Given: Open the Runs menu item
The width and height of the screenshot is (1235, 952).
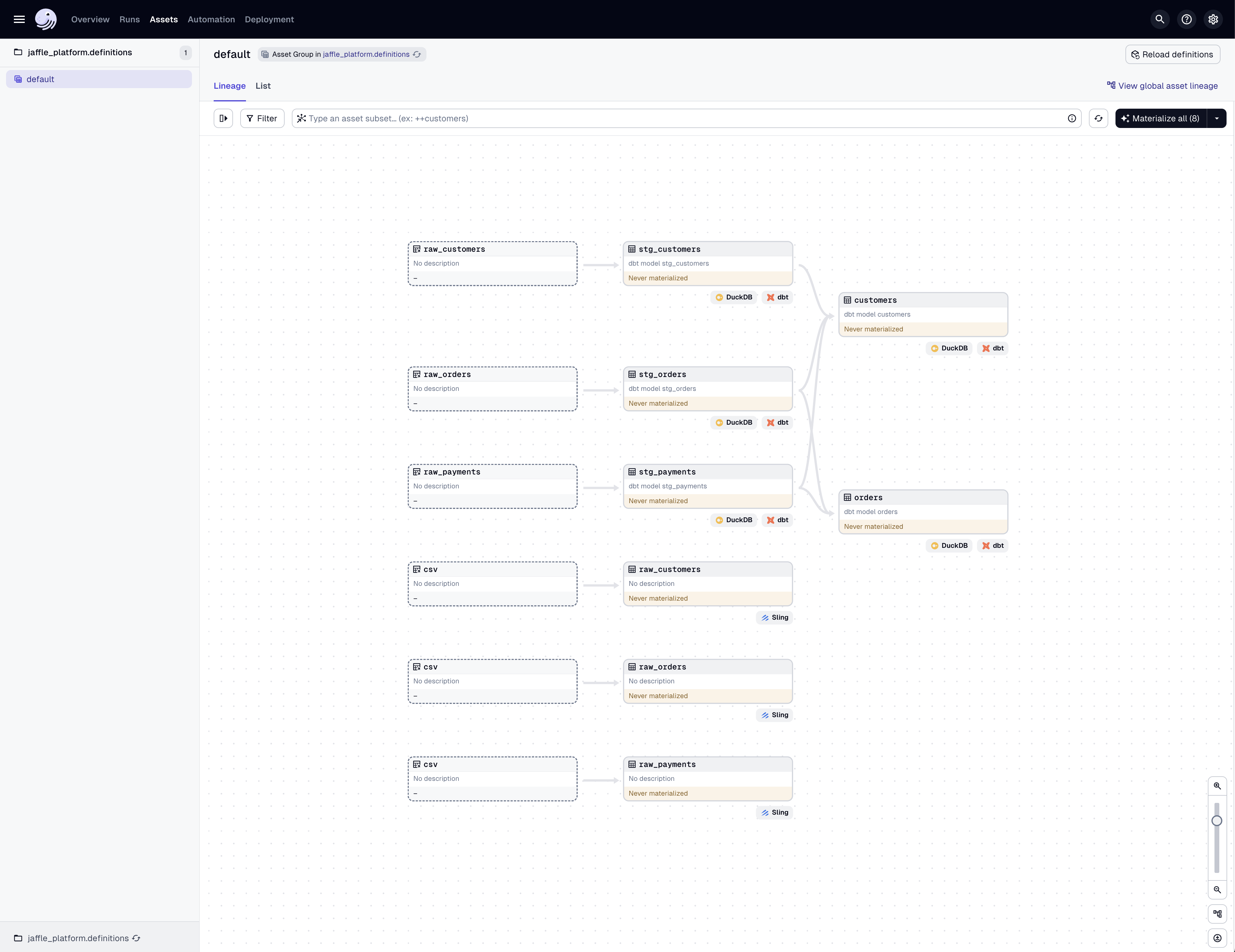Looking at the screenshot, I should (129, 19).
